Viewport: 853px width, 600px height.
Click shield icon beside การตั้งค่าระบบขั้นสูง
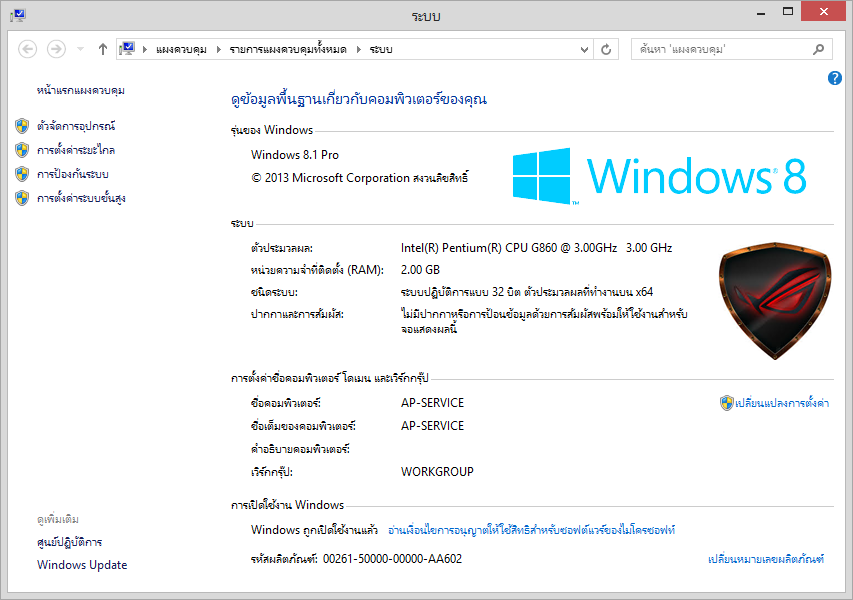click(x=22, y=198)
